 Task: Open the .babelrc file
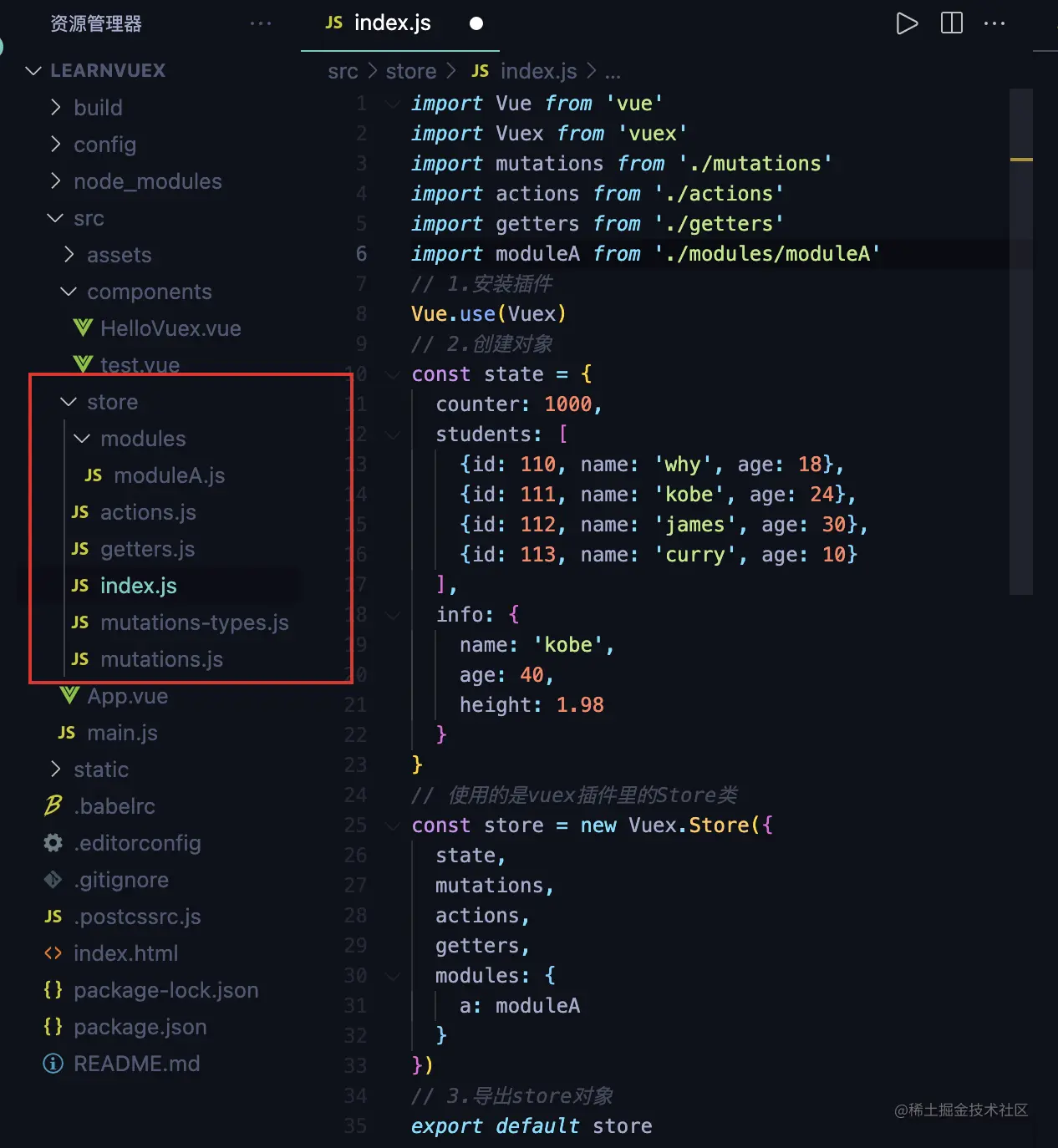[114, 806]
